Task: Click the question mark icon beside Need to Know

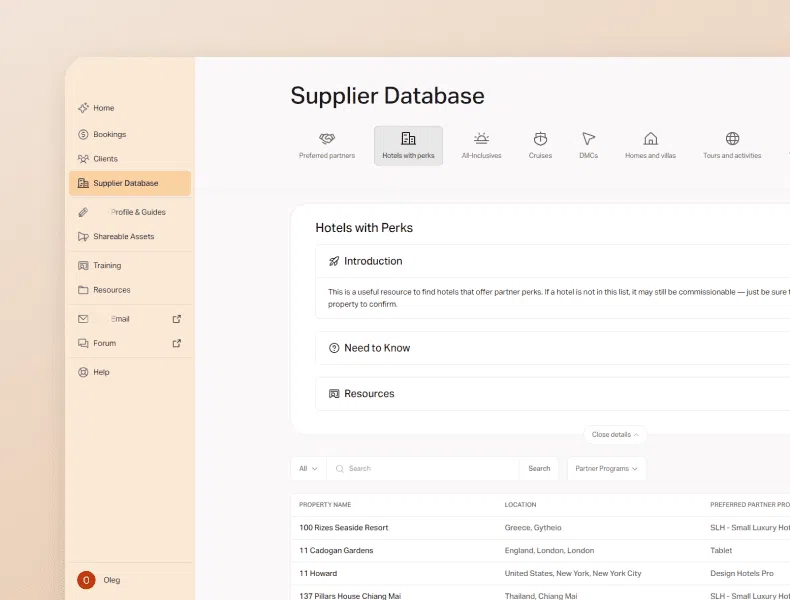Action: pos(334,348)
